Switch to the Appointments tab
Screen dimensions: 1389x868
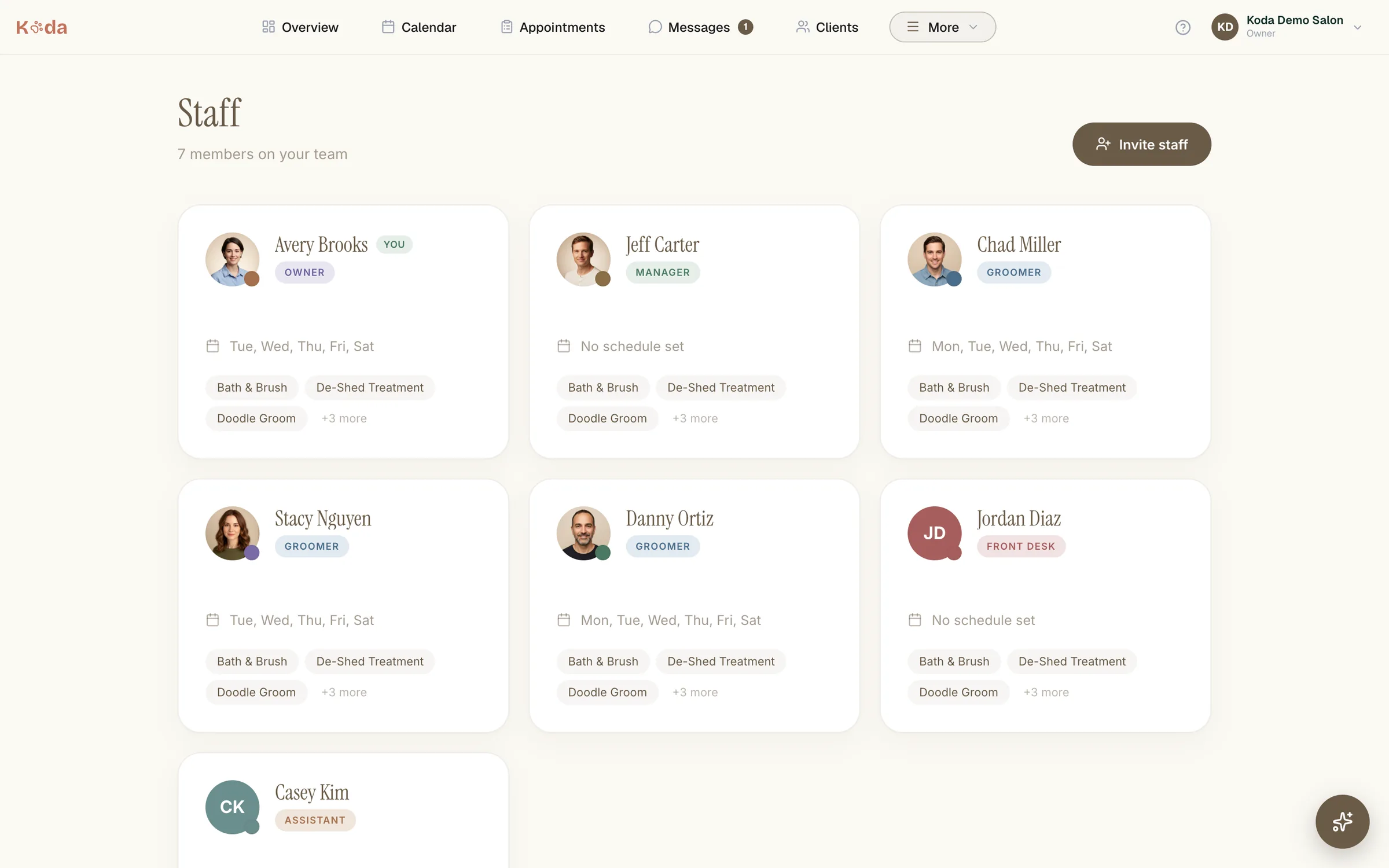[553, 27]
